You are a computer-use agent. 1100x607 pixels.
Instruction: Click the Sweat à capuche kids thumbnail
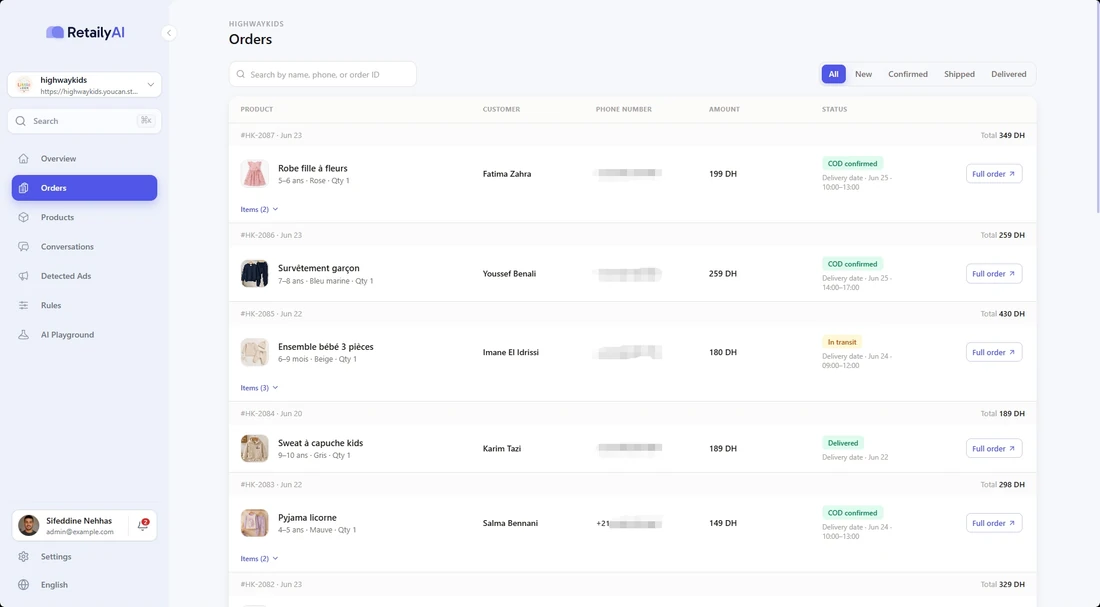255,448
